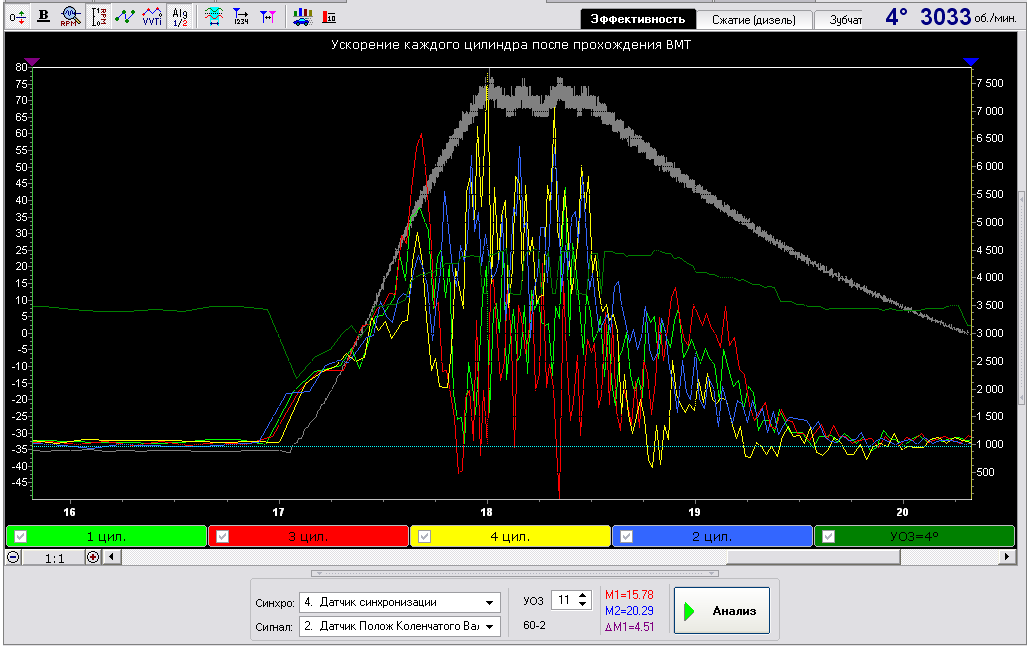Click the purple triangle marker at chart top-left

click(x=32, y=62)
